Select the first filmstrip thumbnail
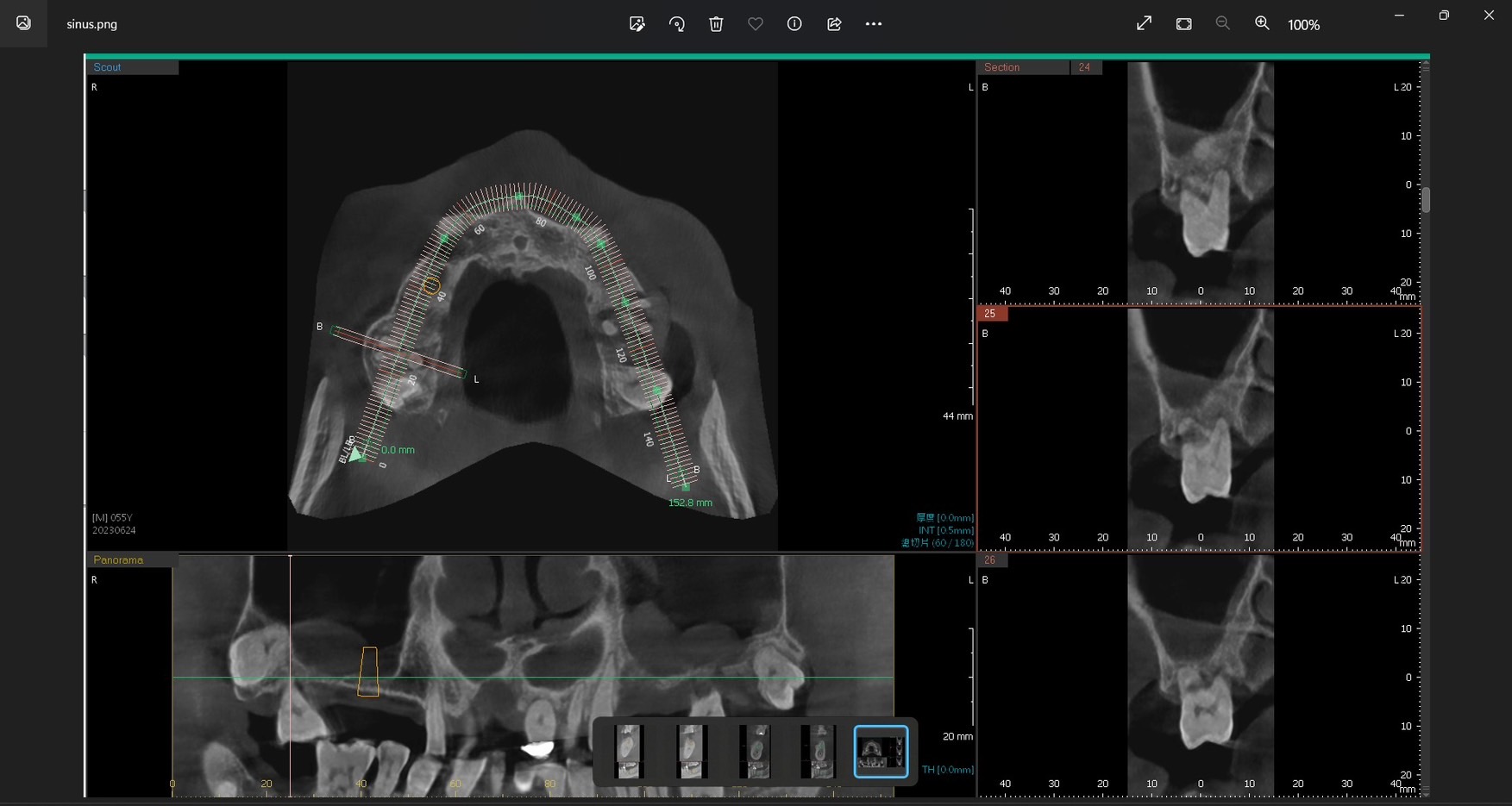Viewport: 1512px width, 806px height. click(x=629, y=752)
